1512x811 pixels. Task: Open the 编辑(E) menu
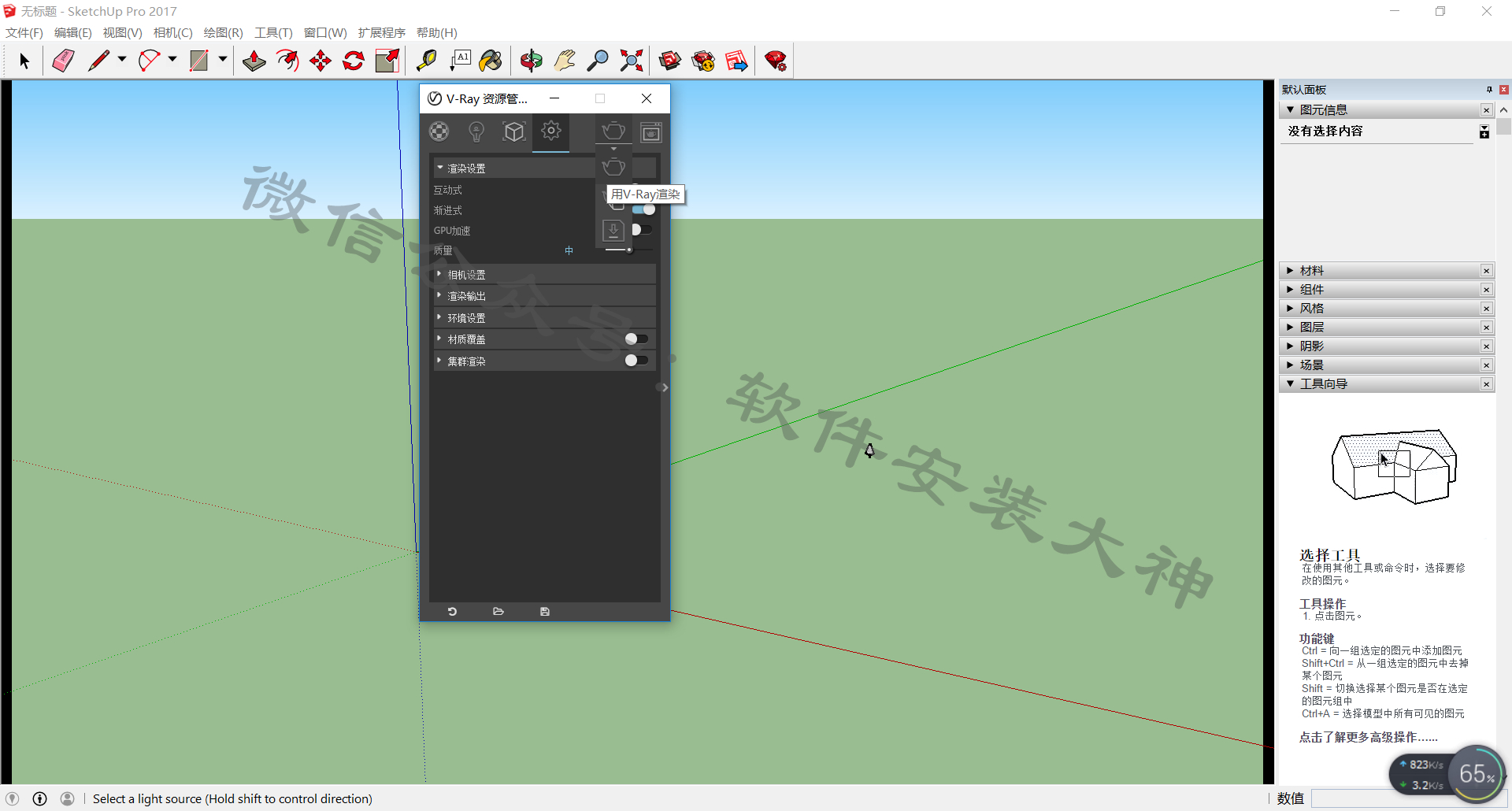click(72, 32)
